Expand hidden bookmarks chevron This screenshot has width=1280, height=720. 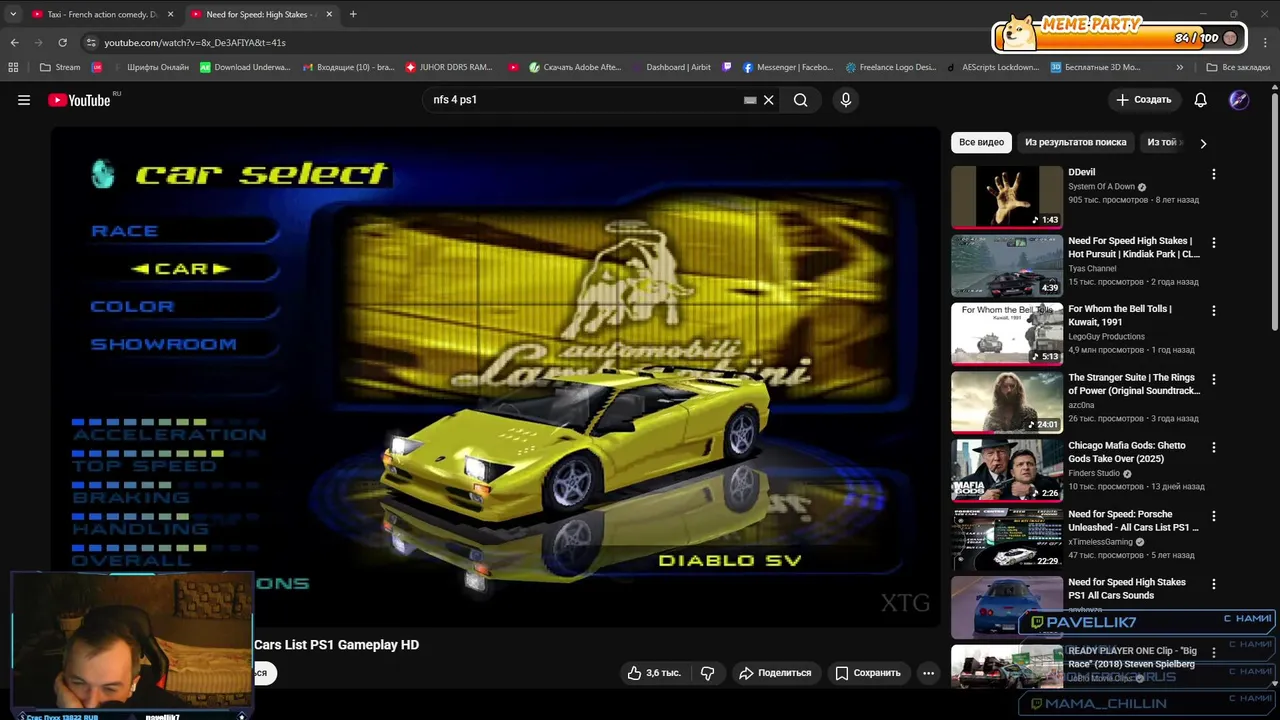coord(1180,67)
